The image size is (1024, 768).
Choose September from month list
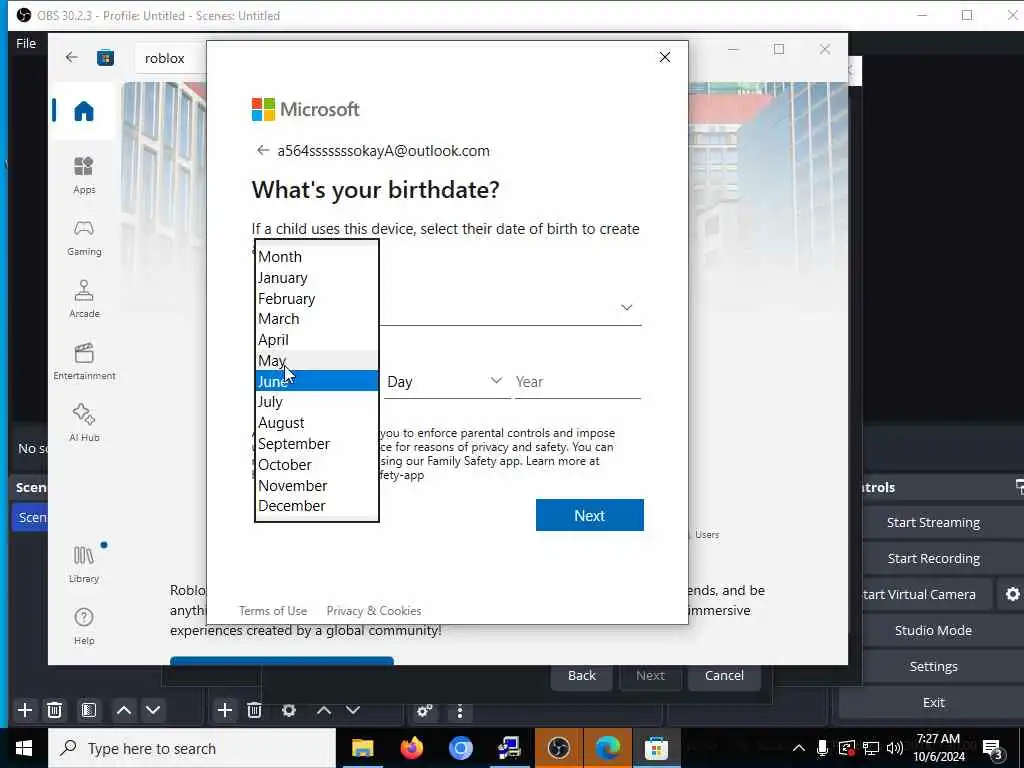(x=317, y=443)
